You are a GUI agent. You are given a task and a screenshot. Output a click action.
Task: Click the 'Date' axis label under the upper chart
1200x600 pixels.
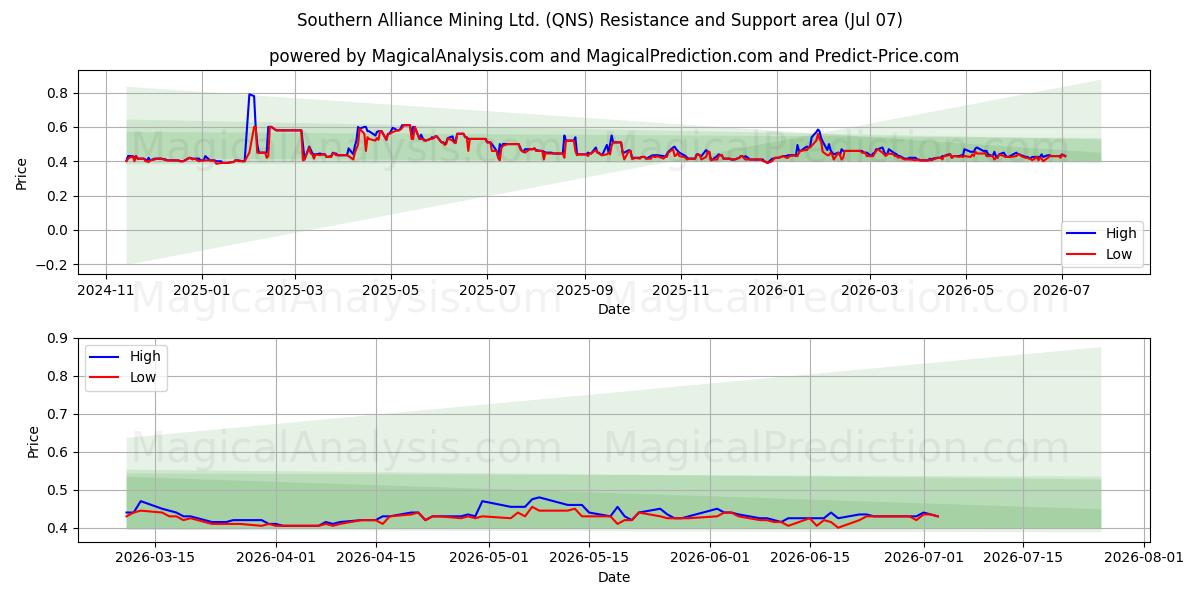coord(614,310)
